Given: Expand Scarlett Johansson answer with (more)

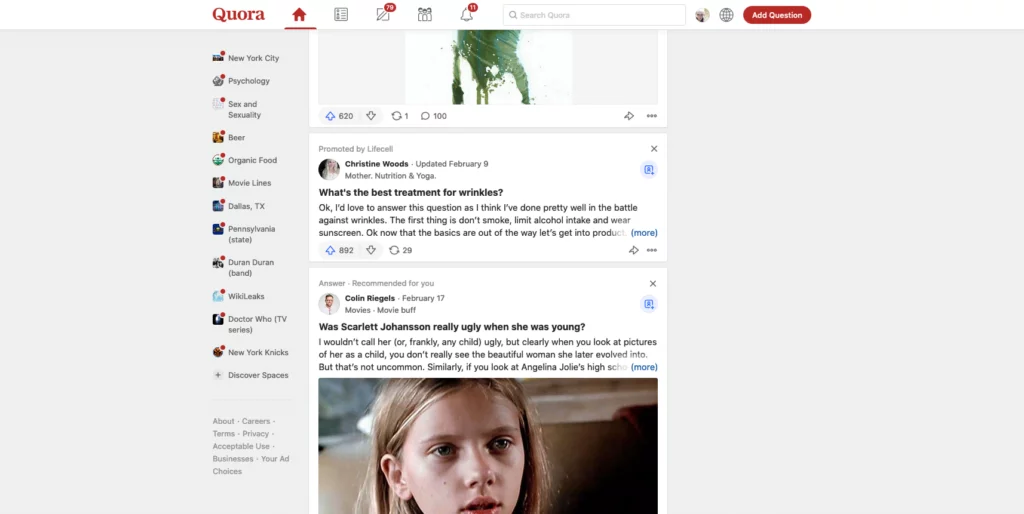Looking at the screenshot, I should pos(644,367).
